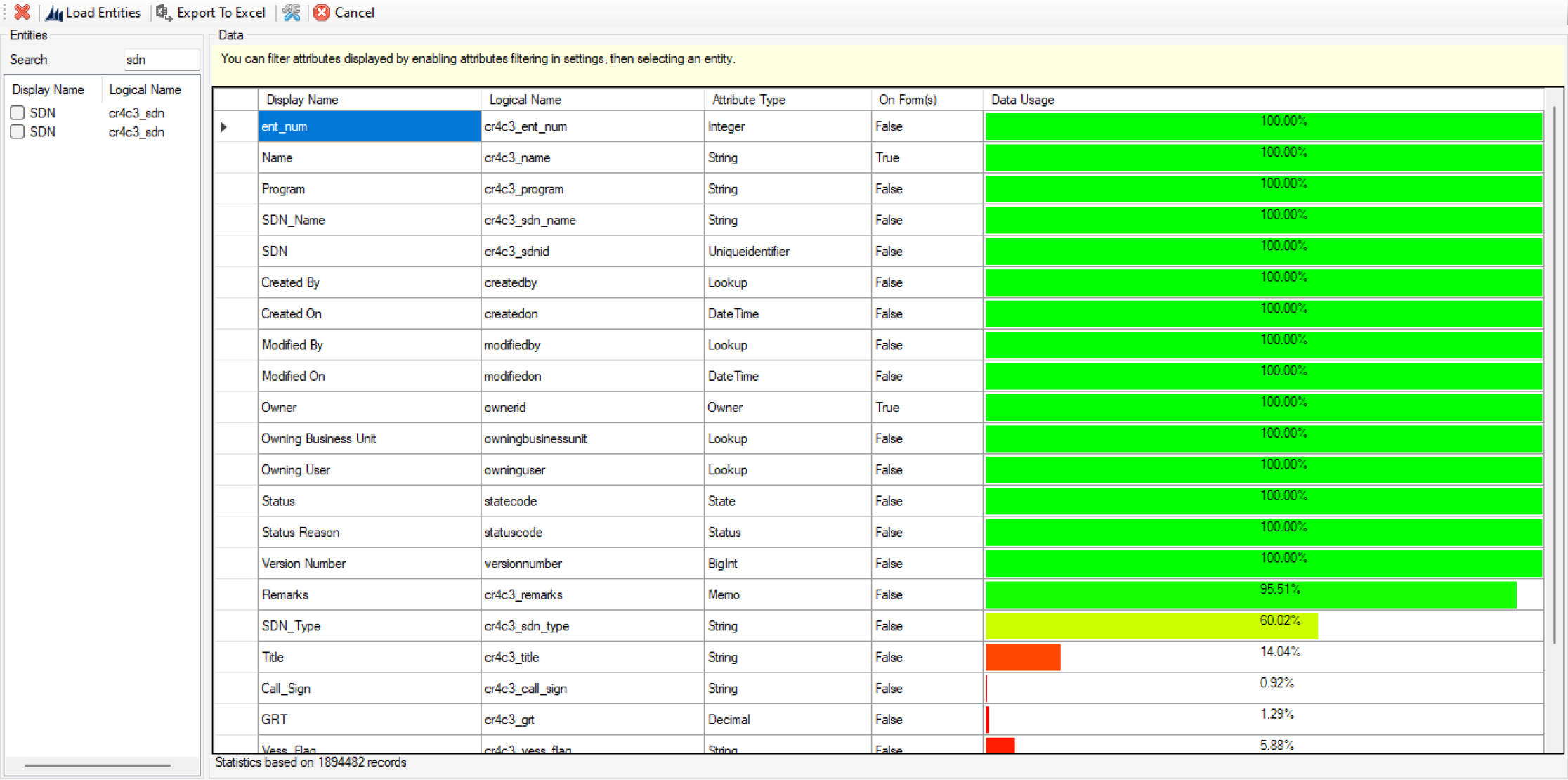The image size is (1568, 780).
Task: Tick the first SDN entity checkbox
Action: [18, 112]
